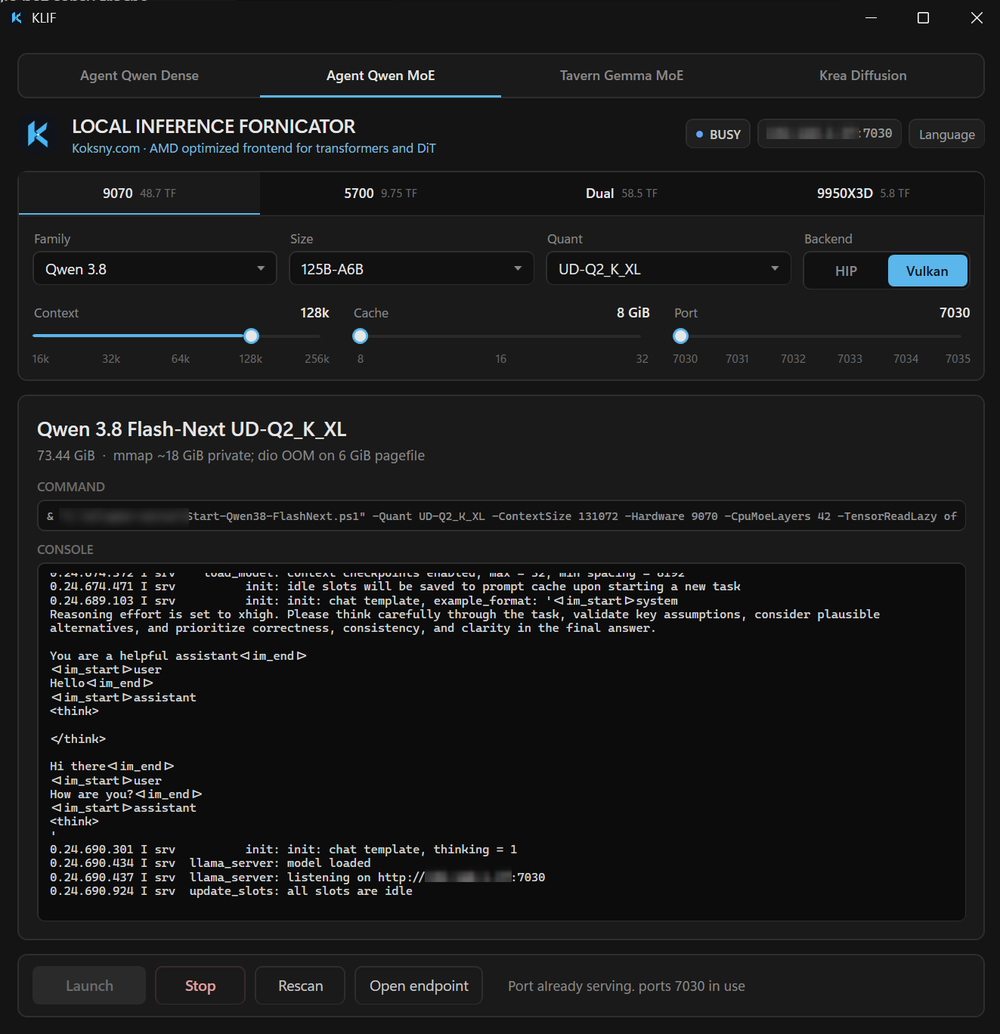Click the Port slider handle at 7030
The image size is (1000, 1034).
[x=680, y=336]
